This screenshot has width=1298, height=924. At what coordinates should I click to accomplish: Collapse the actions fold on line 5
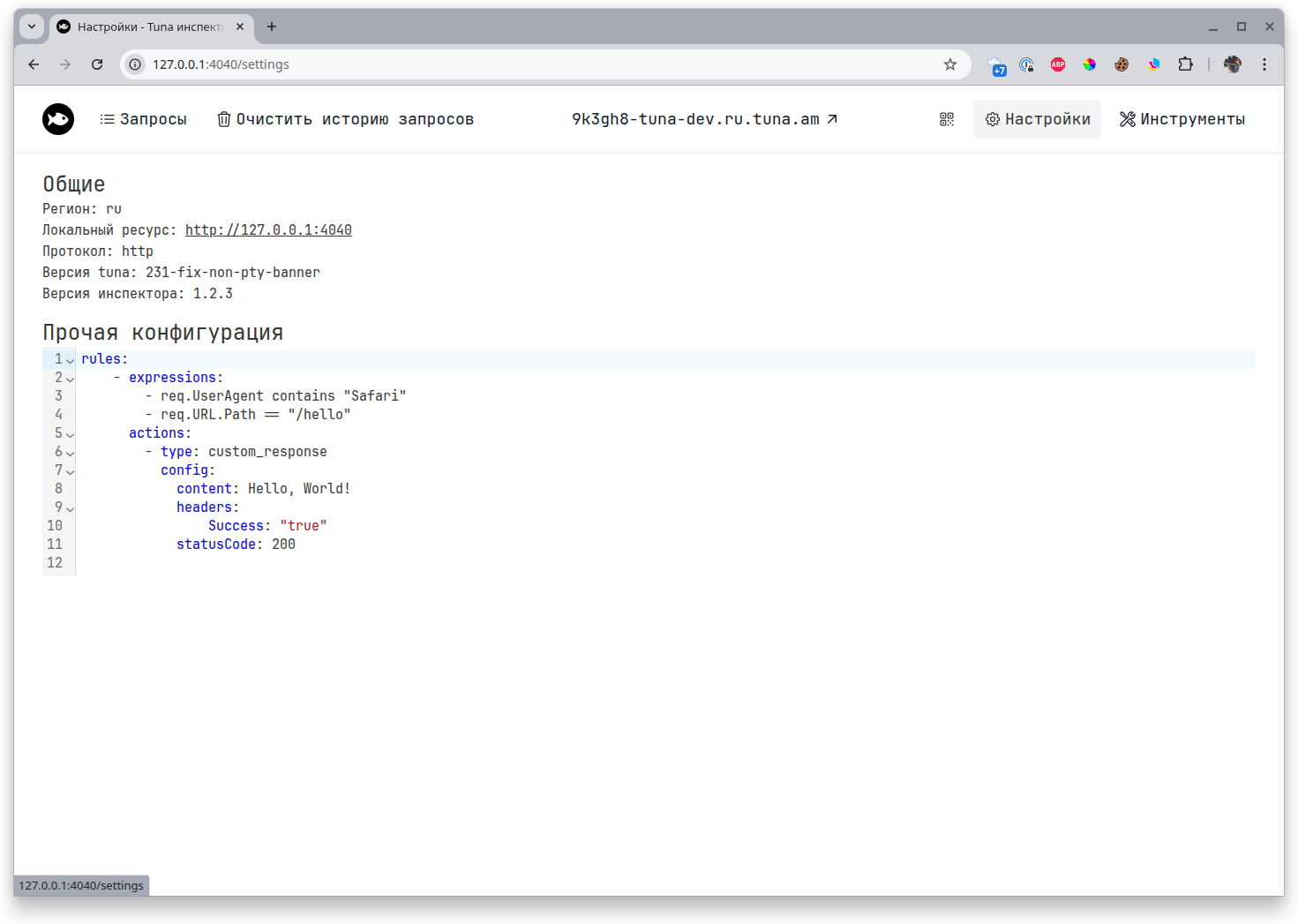(70, 434)
